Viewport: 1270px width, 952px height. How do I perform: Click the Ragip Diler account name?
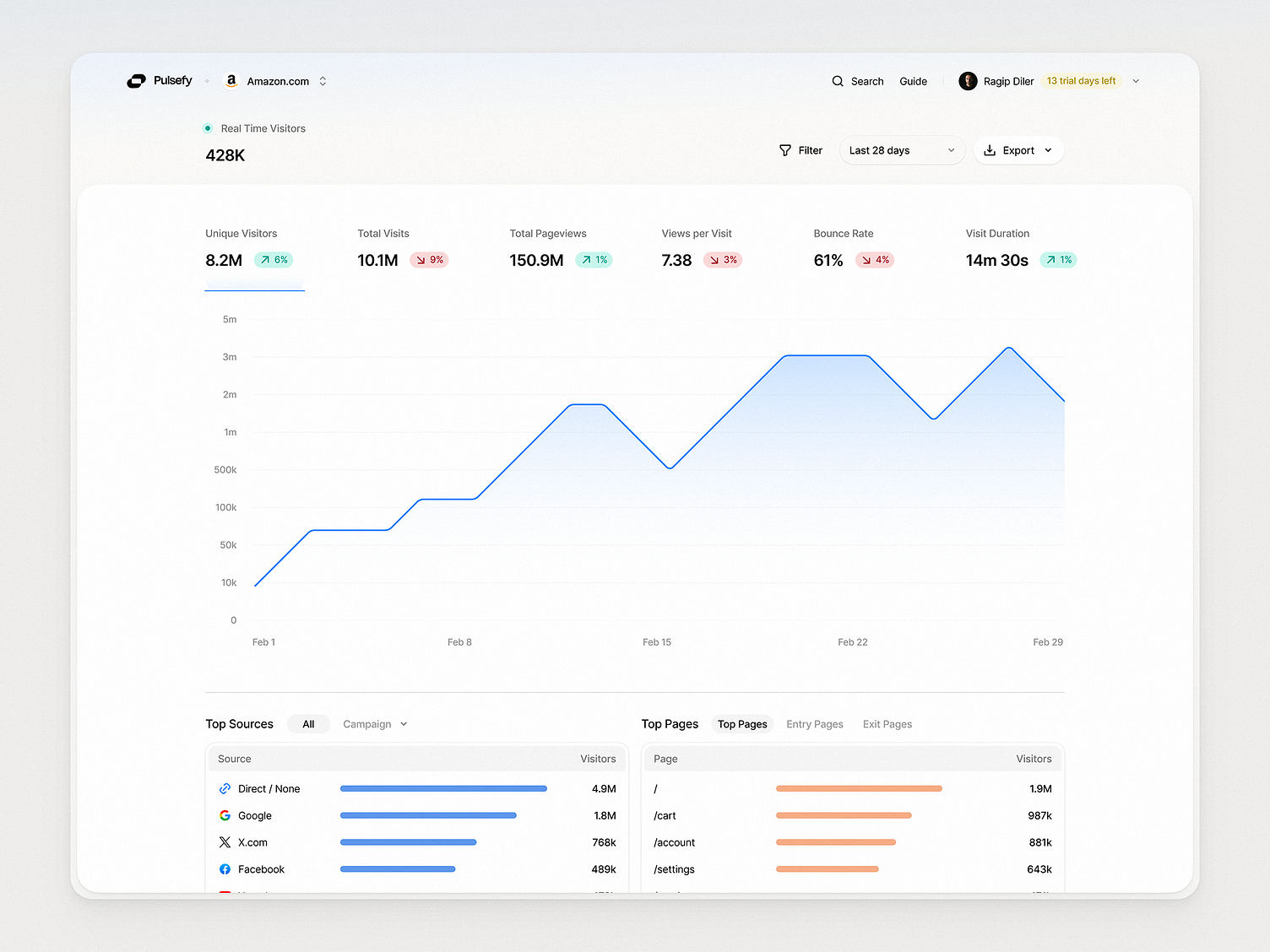tap(1008, 81)
